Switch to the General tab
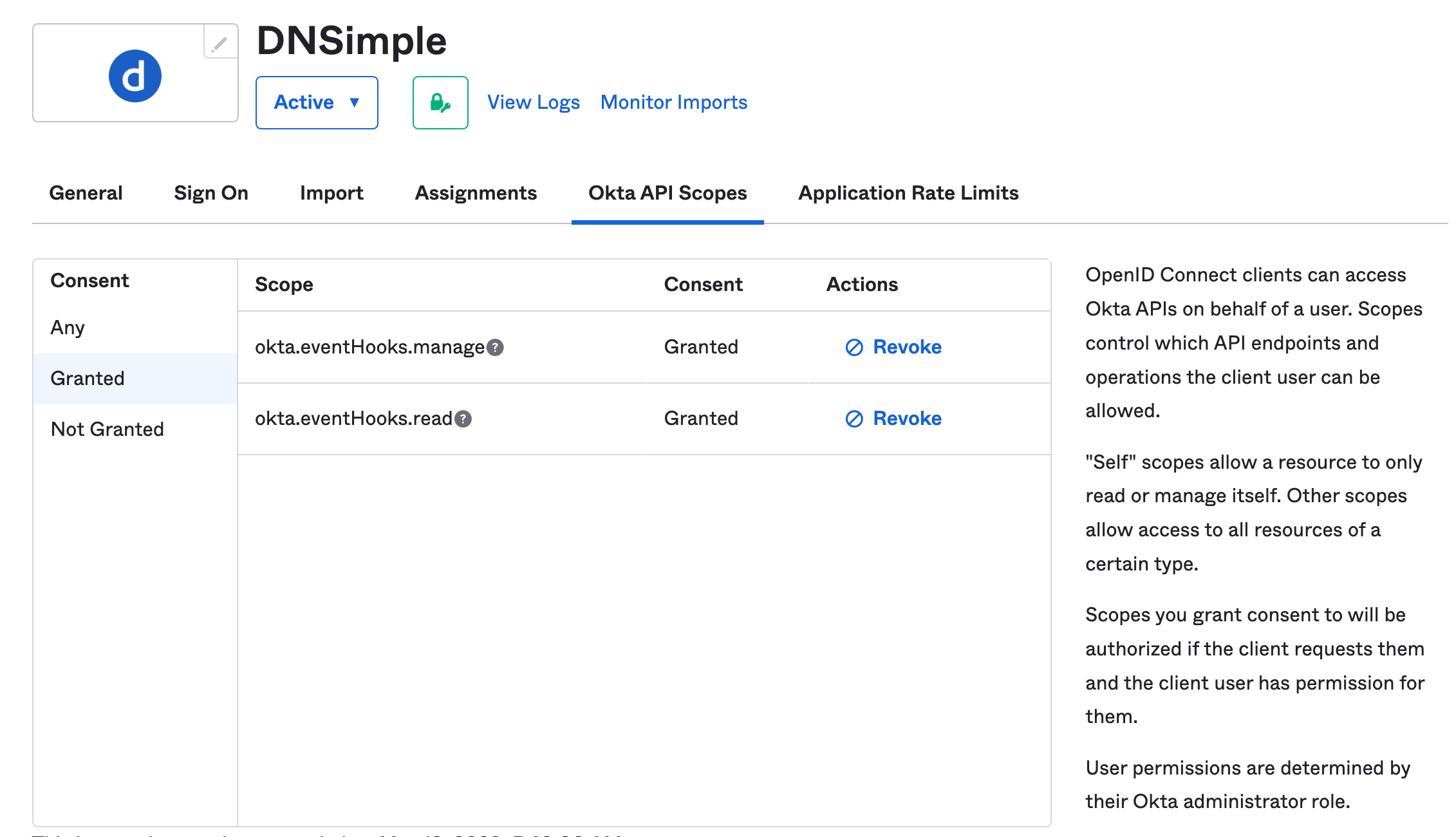 click(x=86, y=193)
